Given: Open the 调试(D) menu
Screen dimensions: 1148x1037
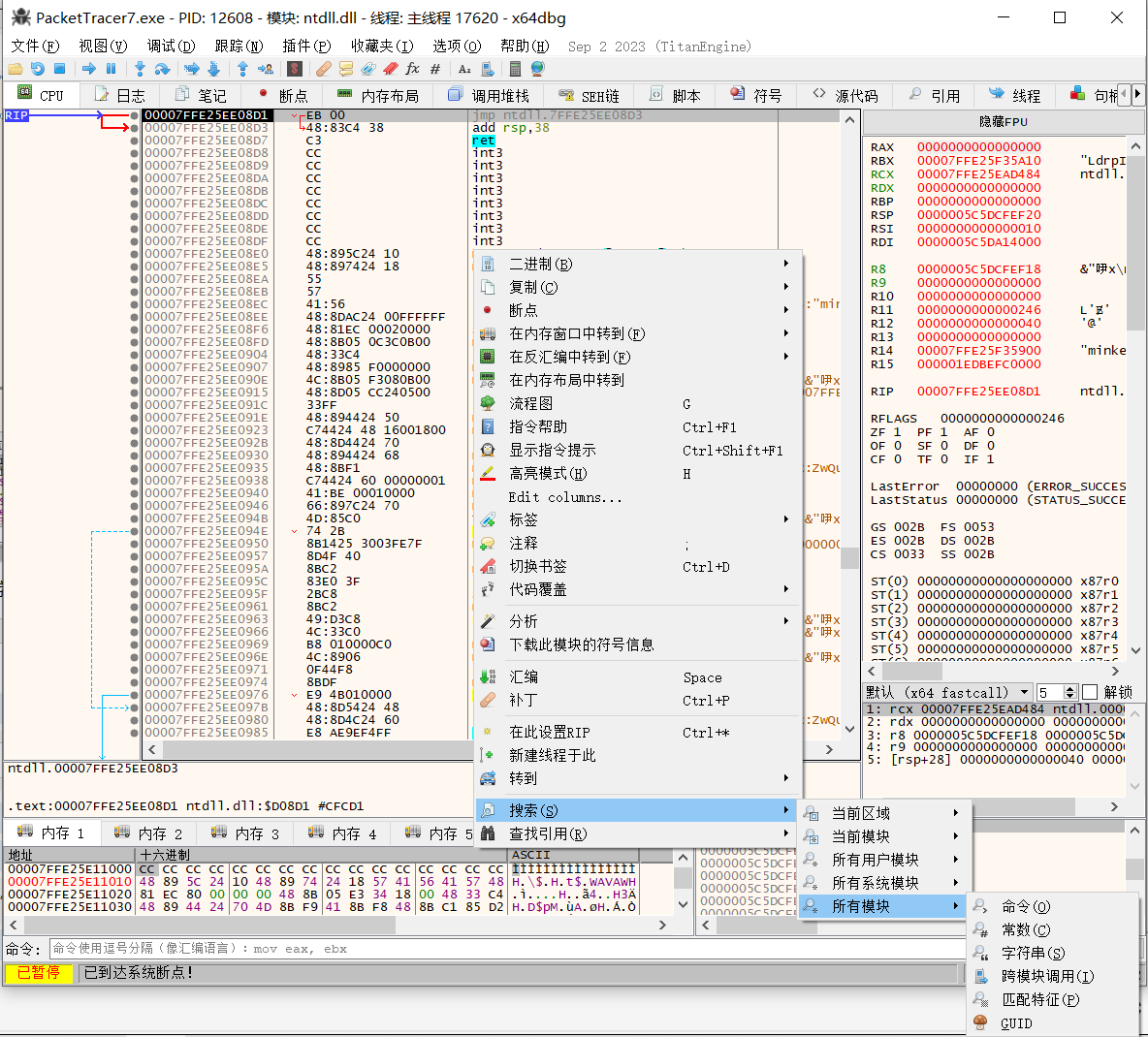Looking at the screenshot, I should (x=171, y=47).
